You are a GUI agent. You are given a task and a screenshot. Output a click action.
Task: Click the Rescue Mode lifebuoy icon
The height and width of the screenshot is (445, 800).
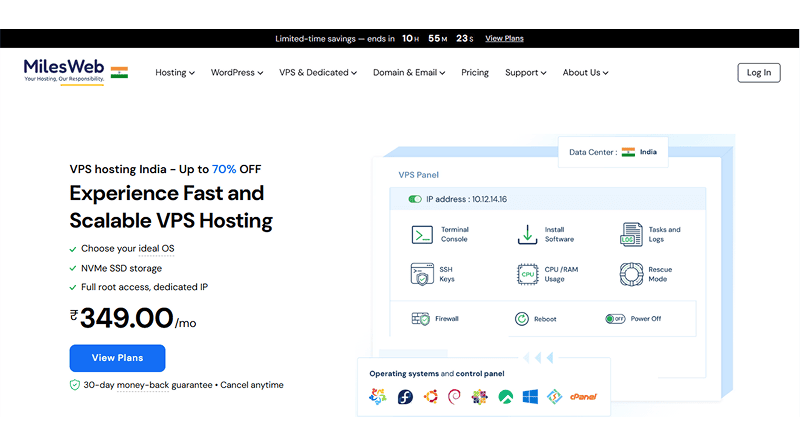[x=631, y=274]
